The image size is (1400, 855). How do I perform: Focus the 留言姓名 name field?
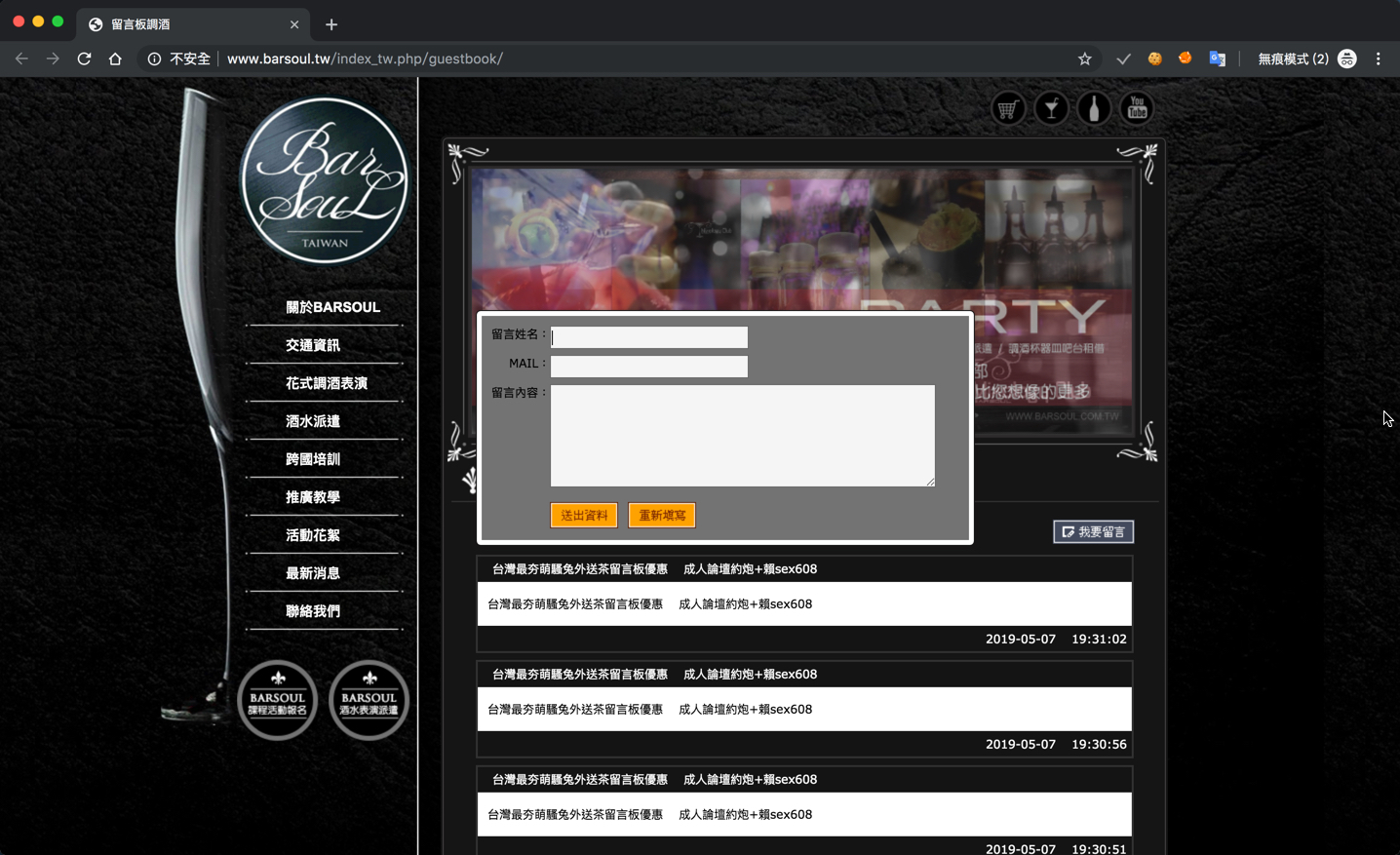click(x=649, y=337)
